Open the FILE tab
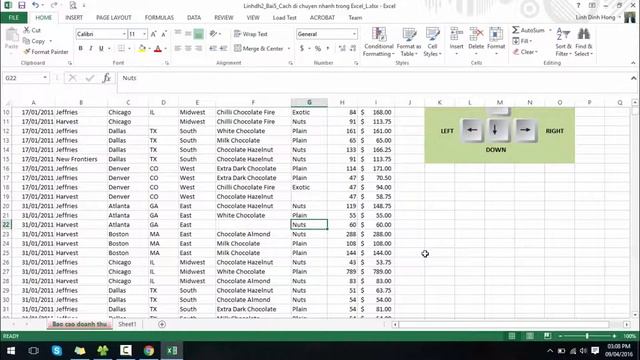Screen dimensions: 640x360 coord(13,18)
